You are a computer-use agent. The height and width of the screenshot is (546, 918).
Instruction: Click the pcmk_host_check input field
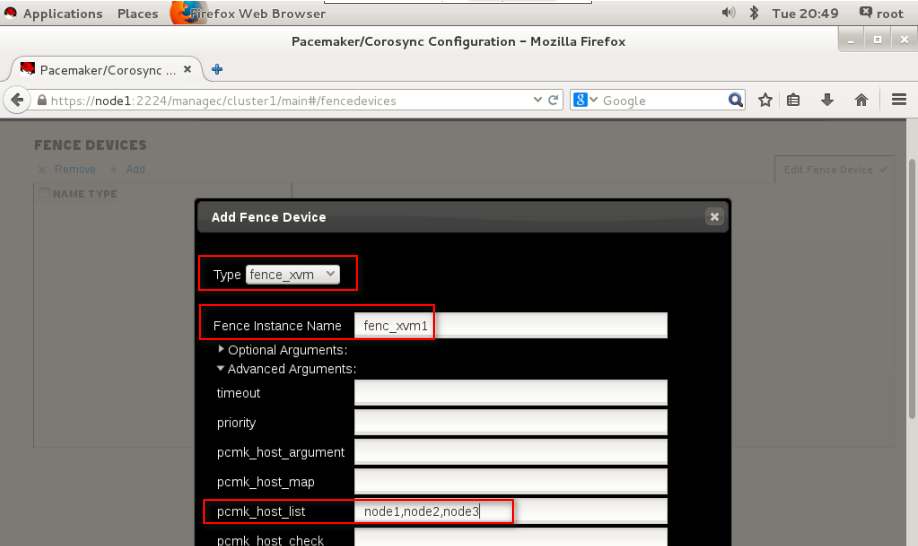coord(511,538)
